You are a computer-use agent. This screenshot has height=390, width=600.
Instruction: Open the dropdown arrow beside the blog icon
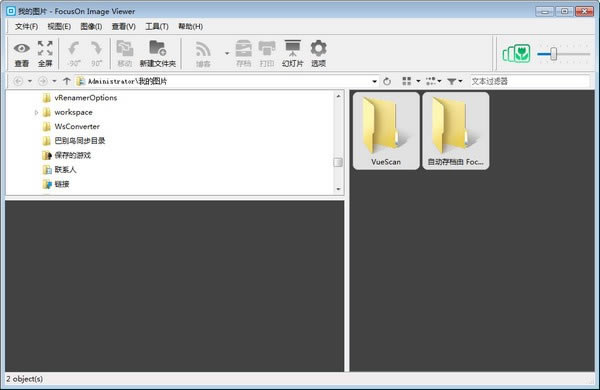tap(227, 53)
